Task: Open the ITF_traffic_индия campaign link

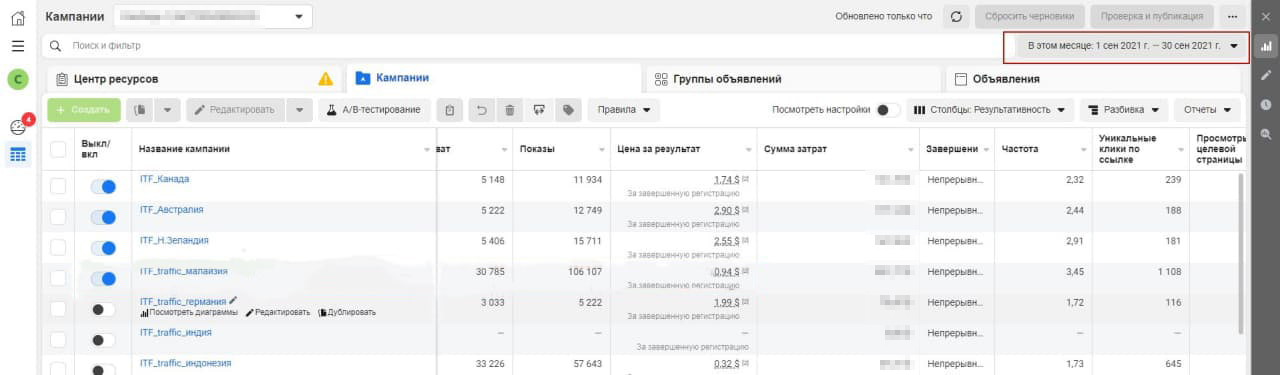Action: (175, 332)
